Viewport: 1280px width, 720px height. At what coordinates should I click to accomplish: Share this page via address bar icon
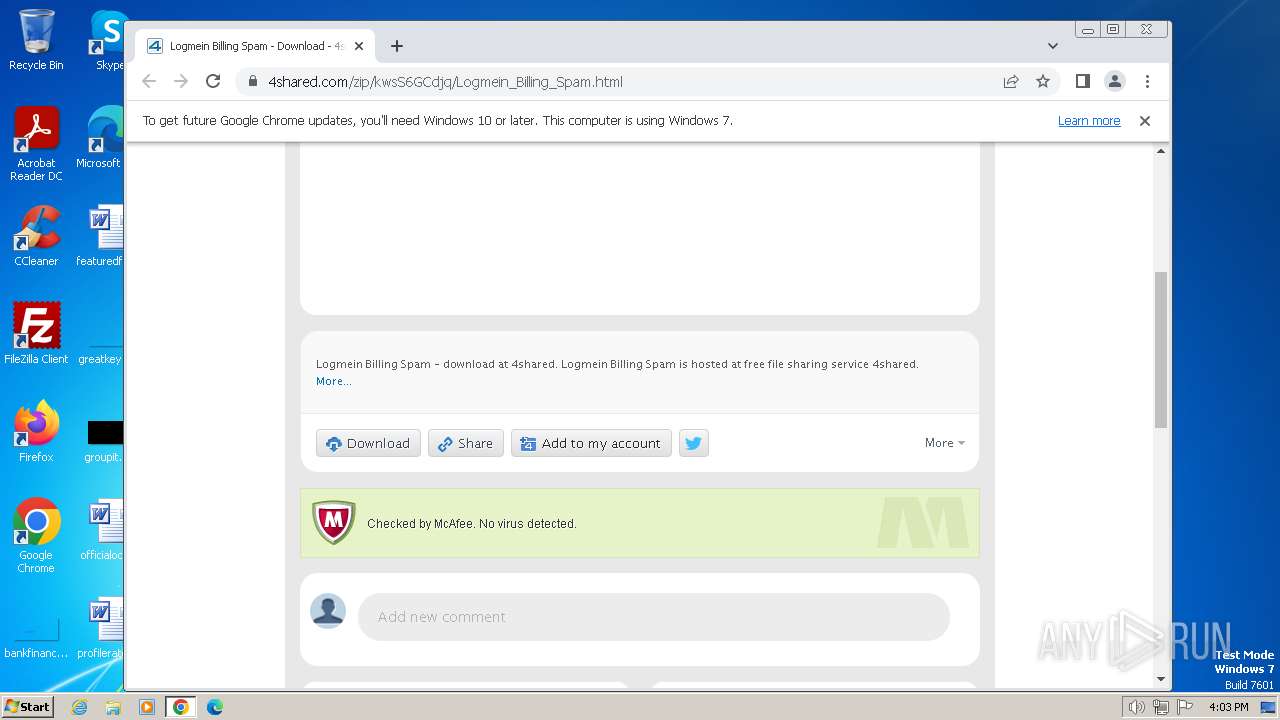(1011, 82)
